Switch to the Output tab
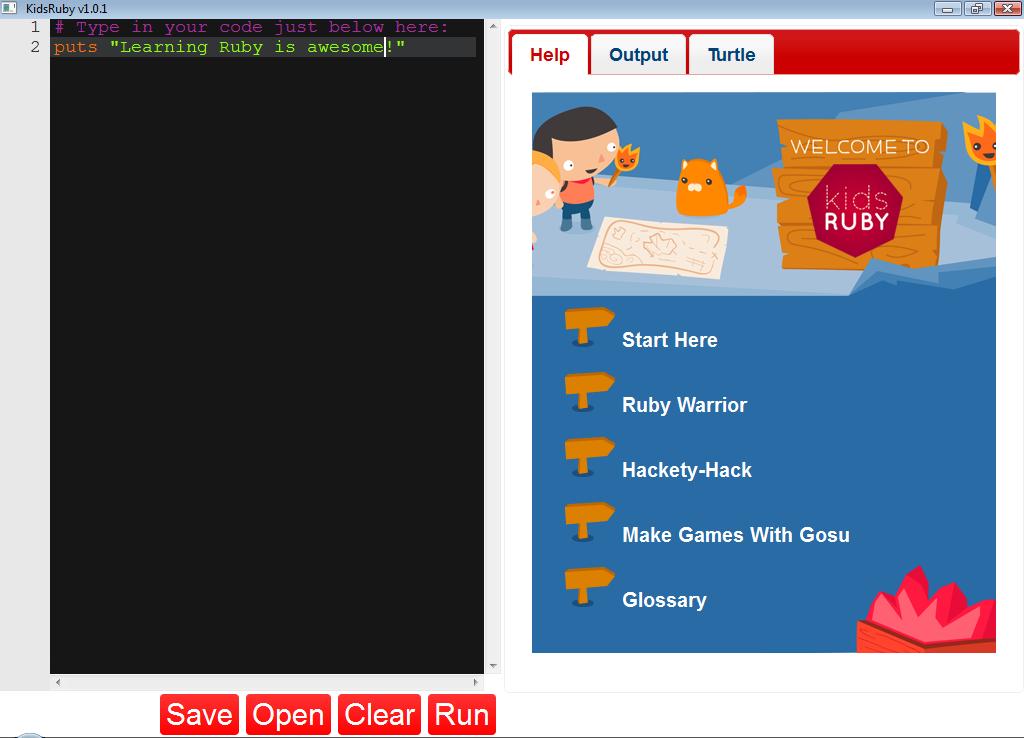 click(x=638, y=55)
